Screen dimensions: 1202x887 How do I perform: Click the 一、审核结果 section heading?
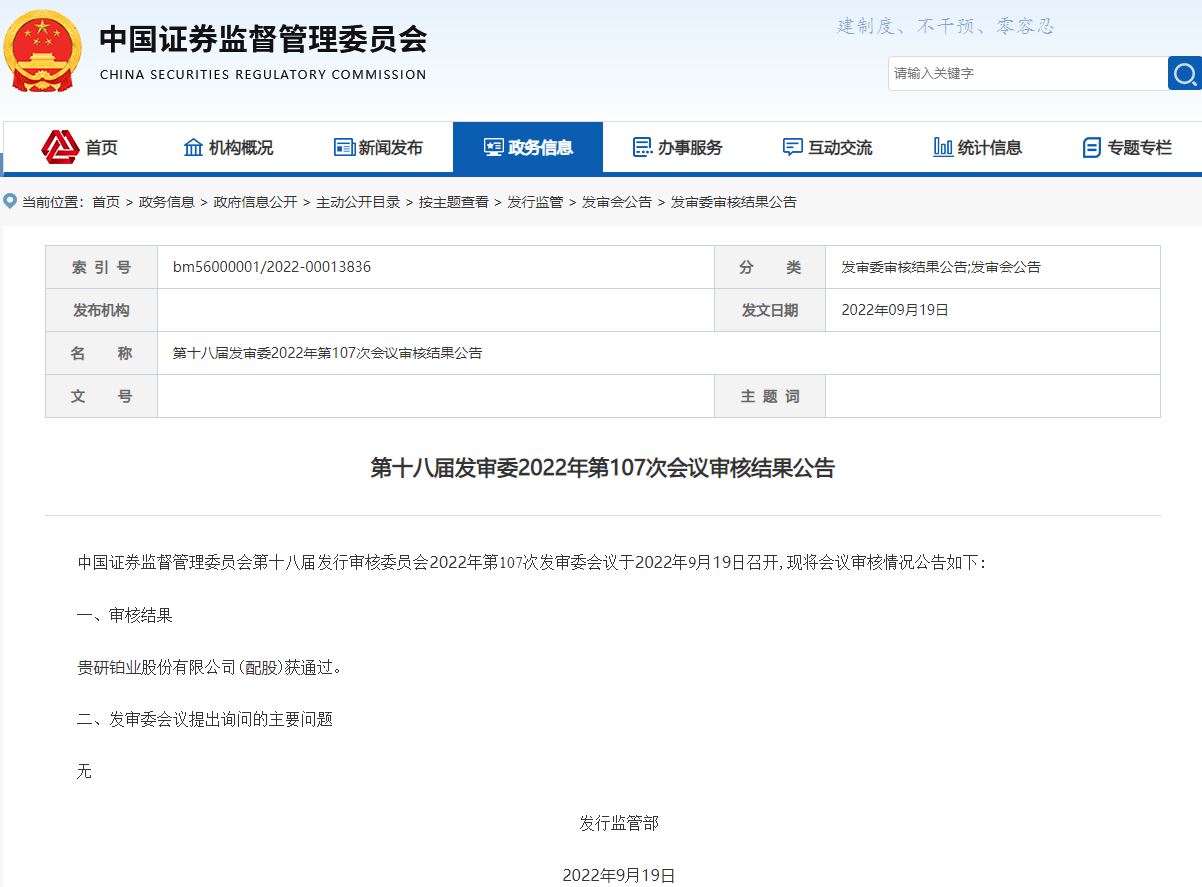pos(124,615)
